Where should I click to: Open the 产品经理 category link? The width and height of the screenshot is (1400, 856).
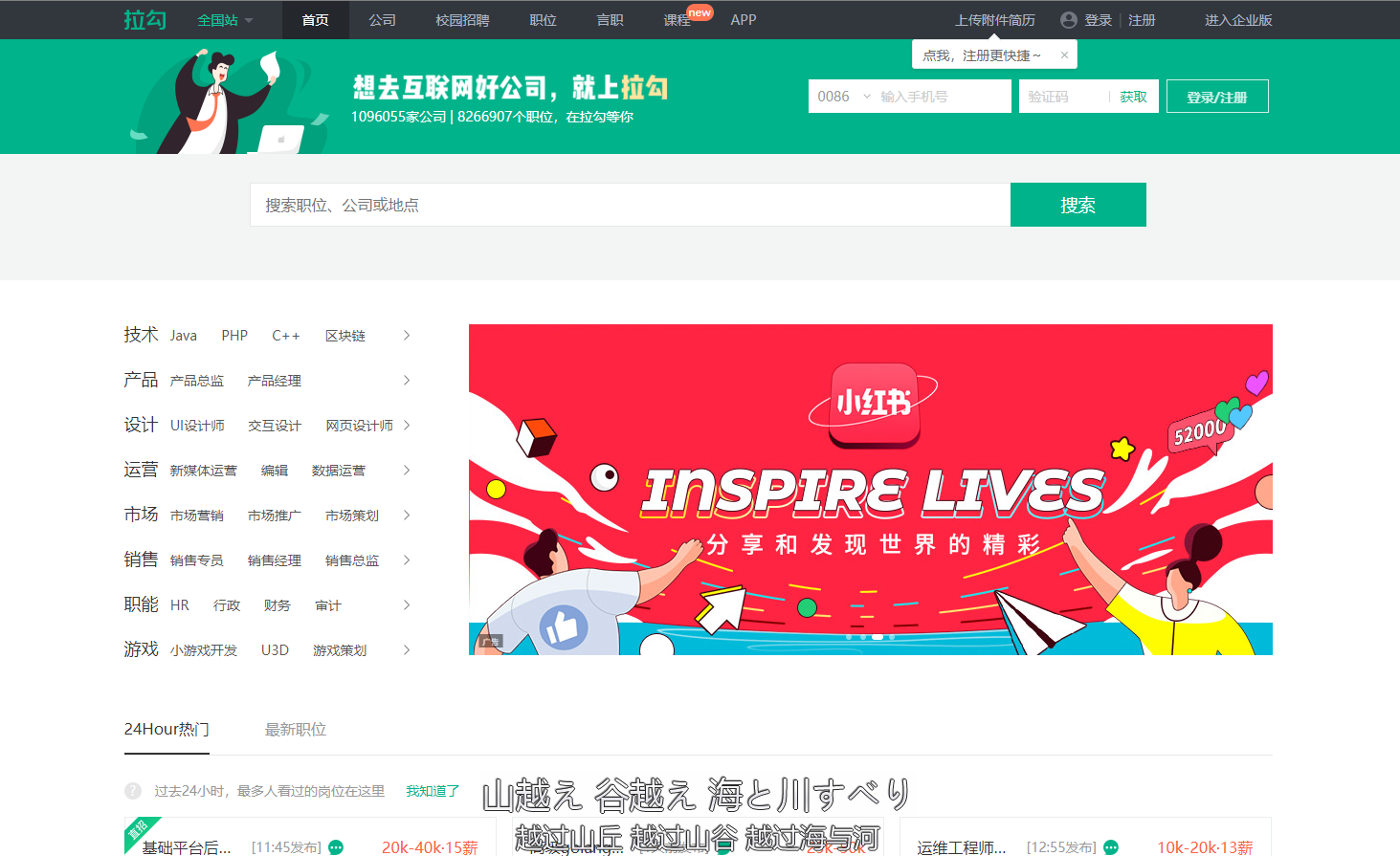(x=275, y=381)
